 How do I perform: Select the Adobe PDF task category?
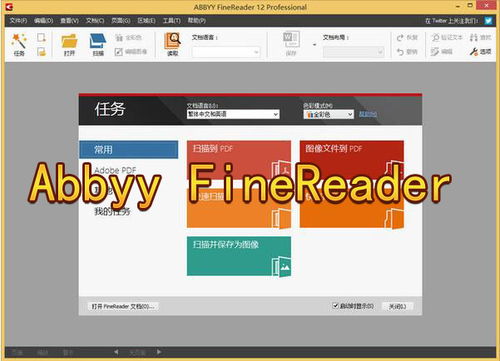tap(115, 170)
